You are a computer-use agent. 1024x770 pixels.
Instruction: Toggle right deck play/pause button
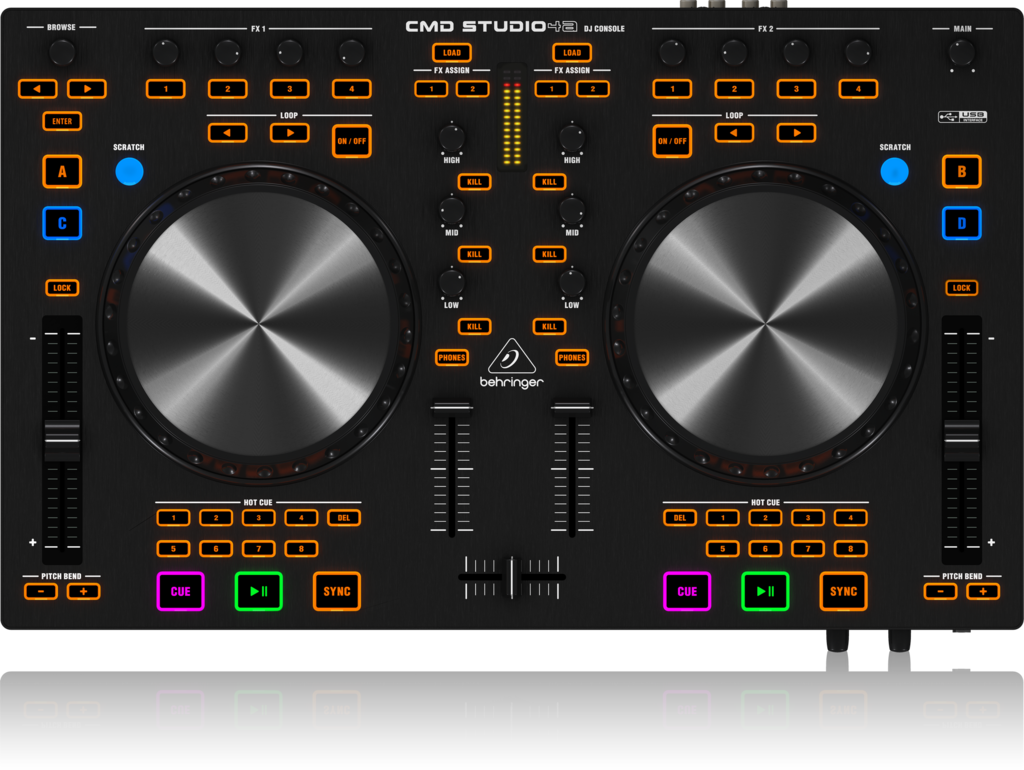(x=765, y=591)
